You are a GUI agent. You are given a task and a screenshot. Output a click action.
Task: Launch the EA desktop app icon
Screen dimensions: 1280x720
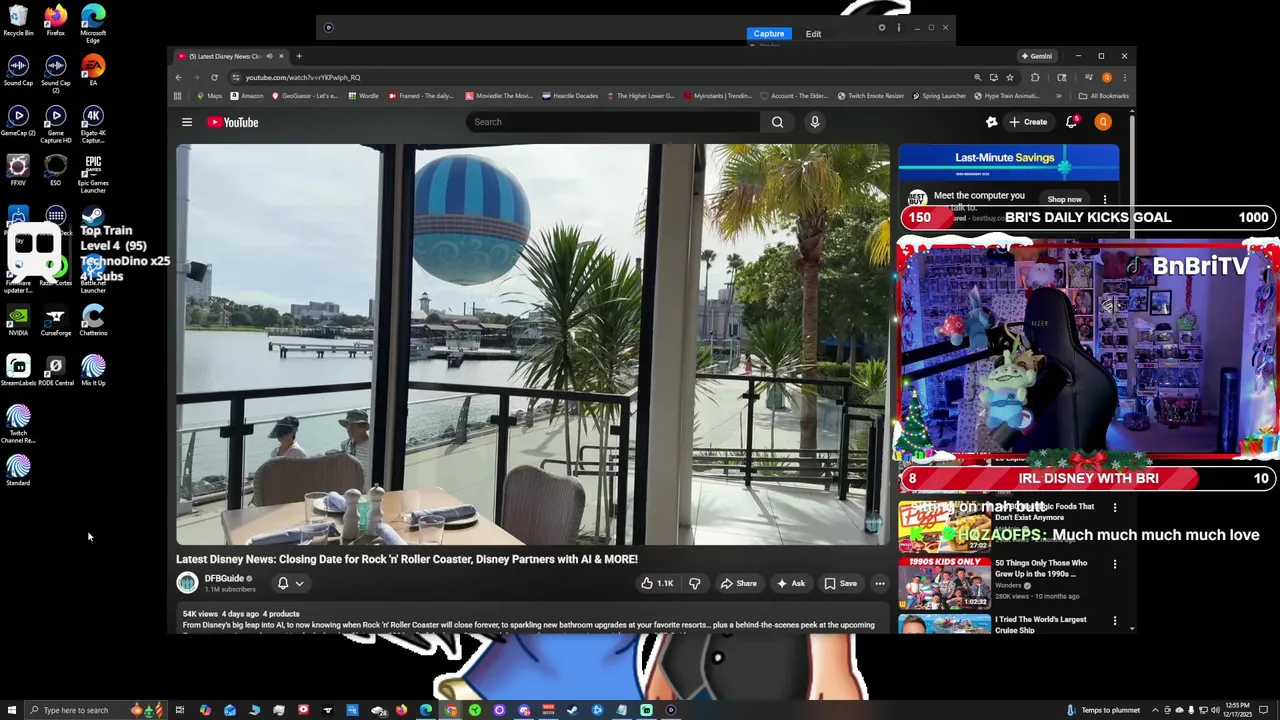point(93,70)
